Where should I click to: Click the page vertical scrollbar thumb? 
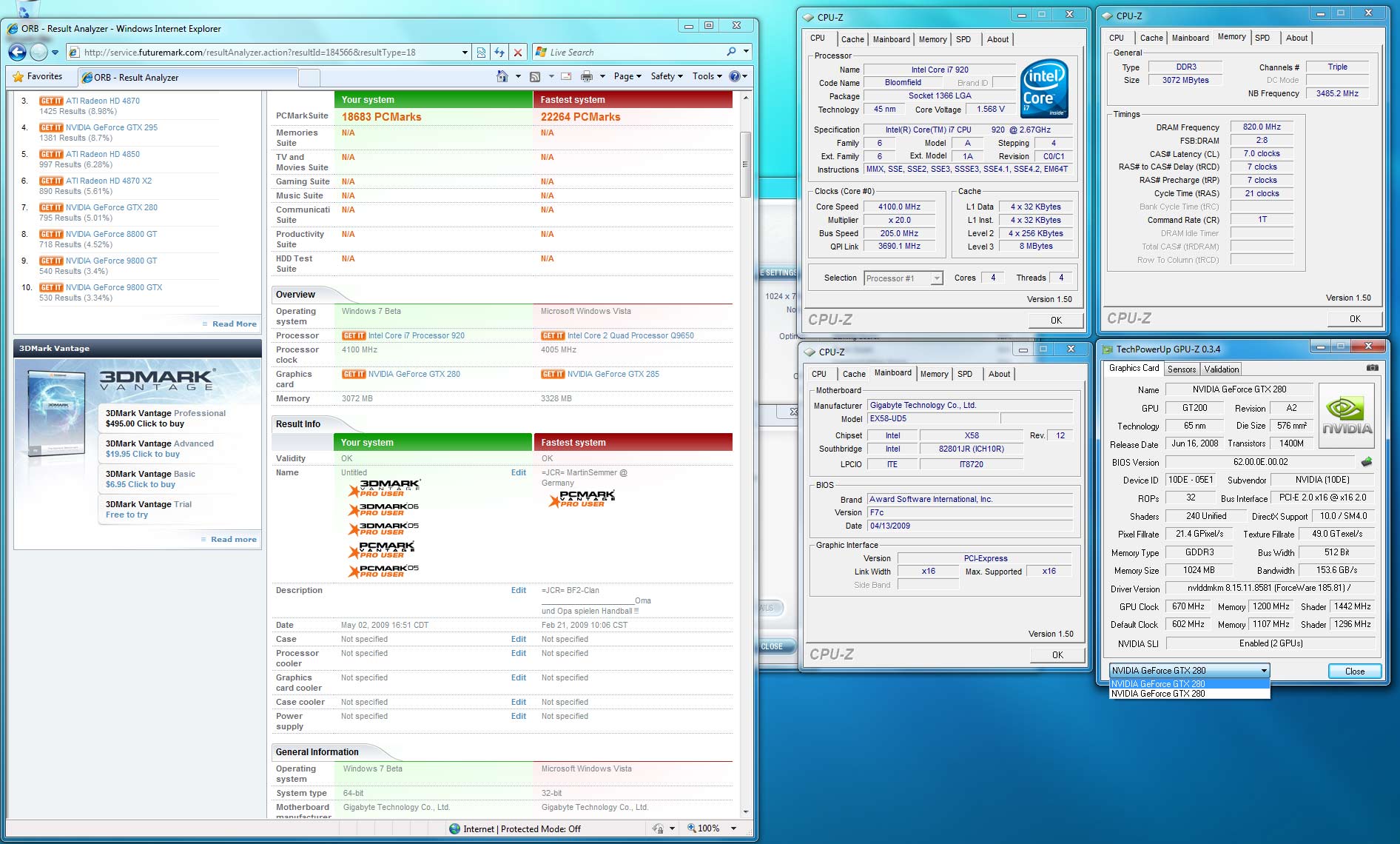pos(745,164)
